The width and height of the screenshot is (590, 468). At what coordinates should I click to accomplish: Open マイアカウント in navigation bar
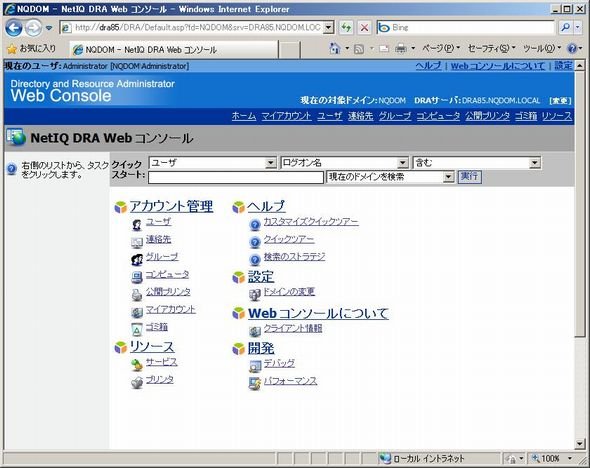286,116
